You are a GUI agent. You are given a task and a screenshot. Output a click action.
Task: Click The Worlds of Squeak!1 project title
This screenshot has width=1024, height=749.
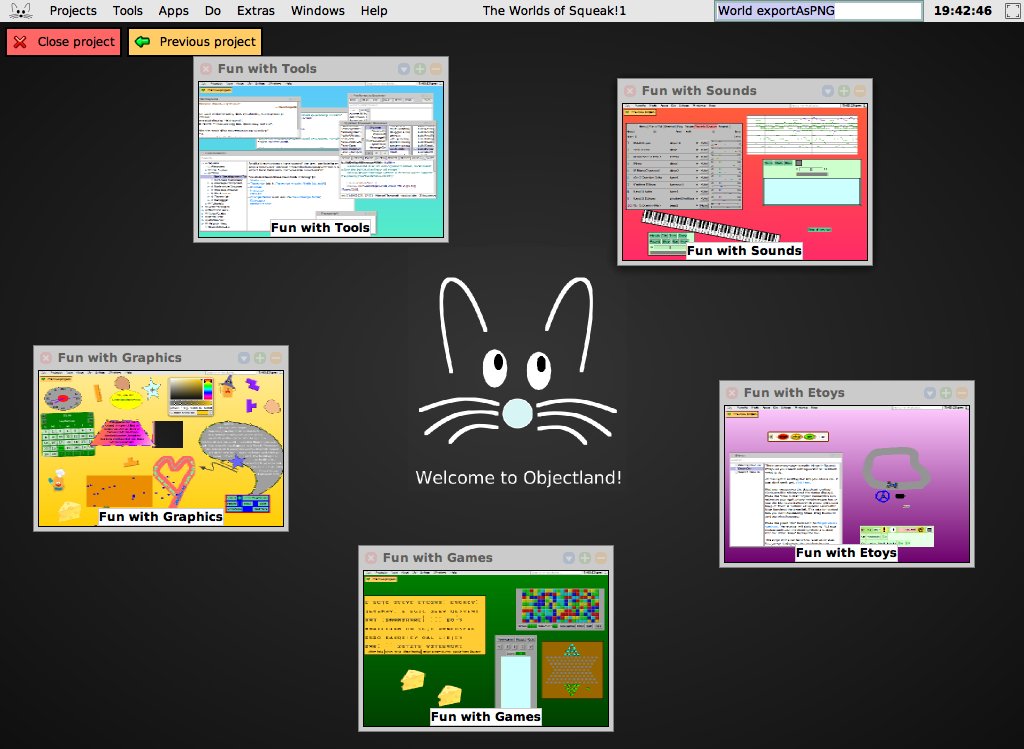tap(554, 10)
